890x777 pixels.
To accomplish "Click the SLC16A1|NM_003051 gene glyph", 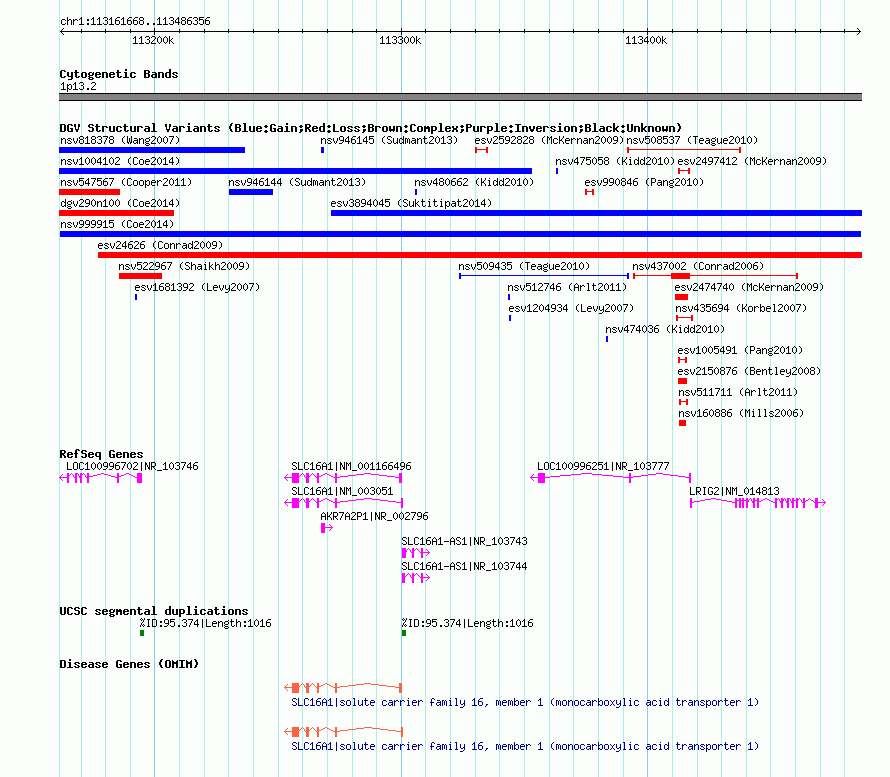I will 343,503.
